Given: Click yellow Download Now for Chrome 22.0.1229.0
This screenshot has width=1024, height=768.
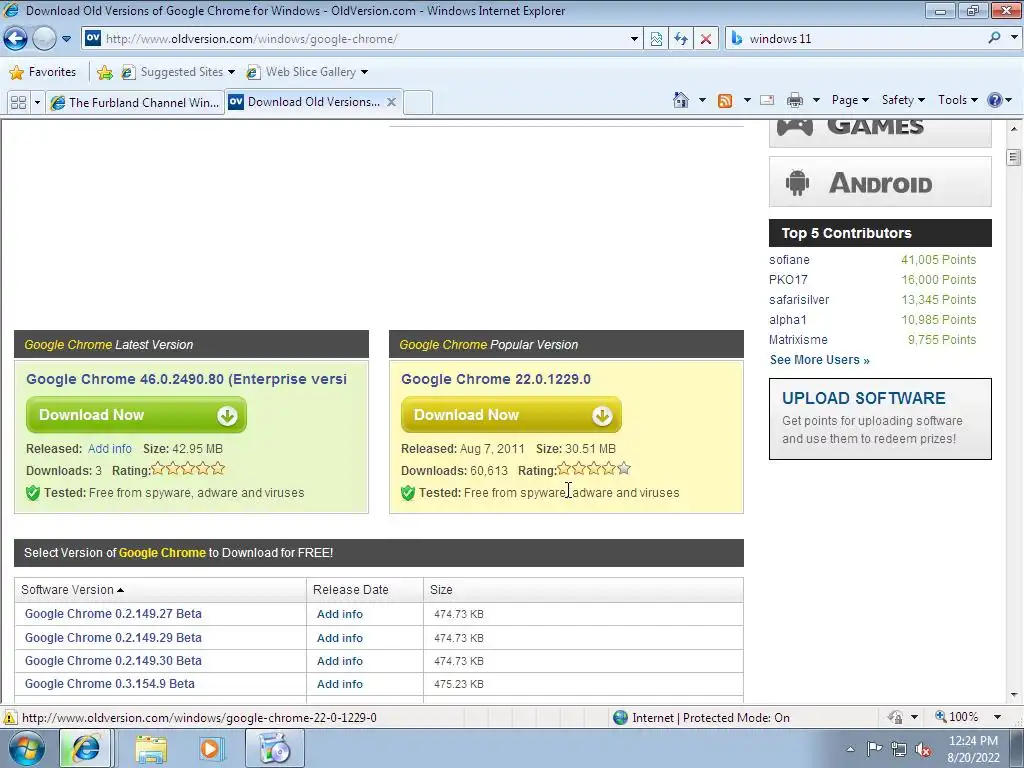Looking at the screenshot, I should 511,415.
